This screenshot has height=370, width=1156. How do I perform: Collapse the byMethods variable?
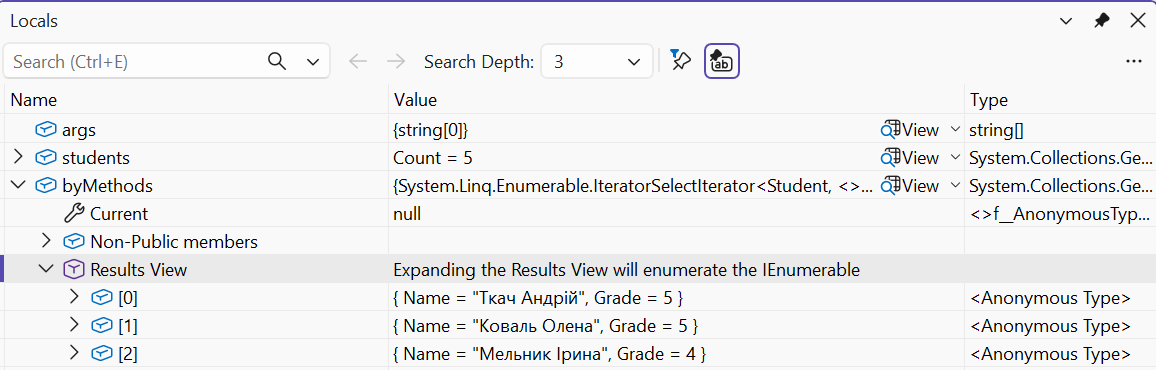[x=18, y=185]
